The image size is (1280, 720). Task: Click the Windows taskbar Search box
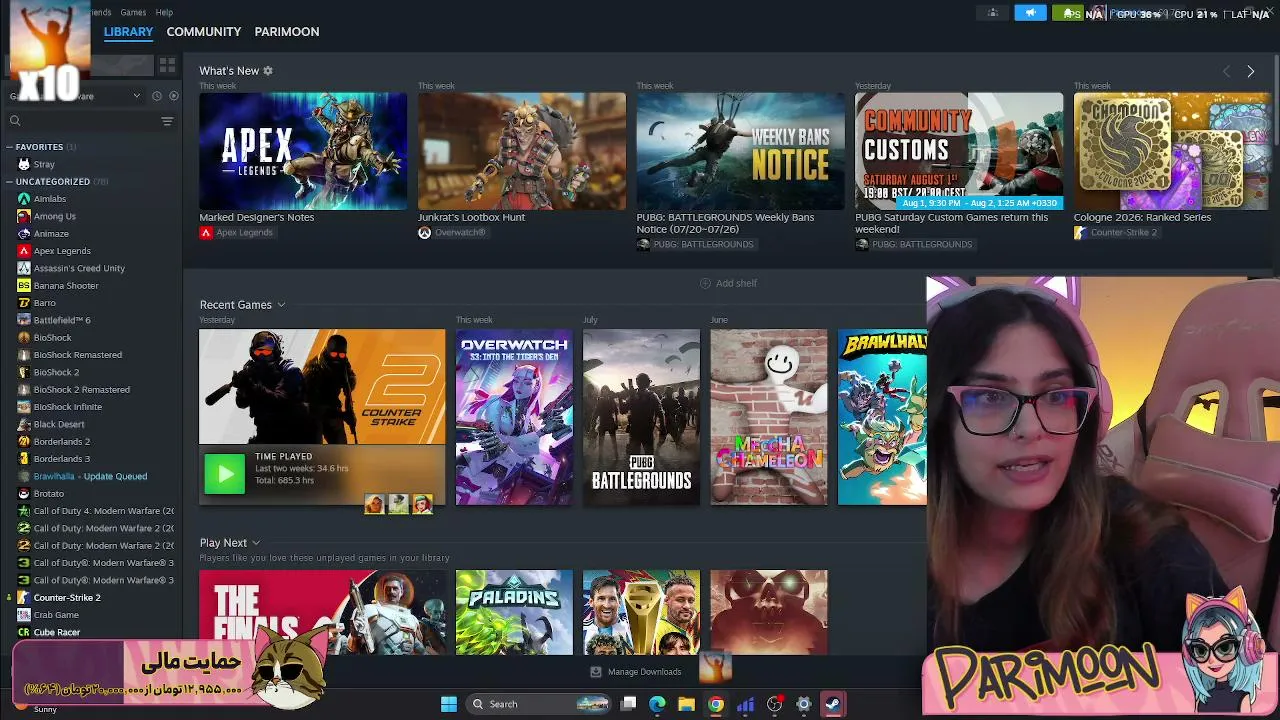point(539,704)
